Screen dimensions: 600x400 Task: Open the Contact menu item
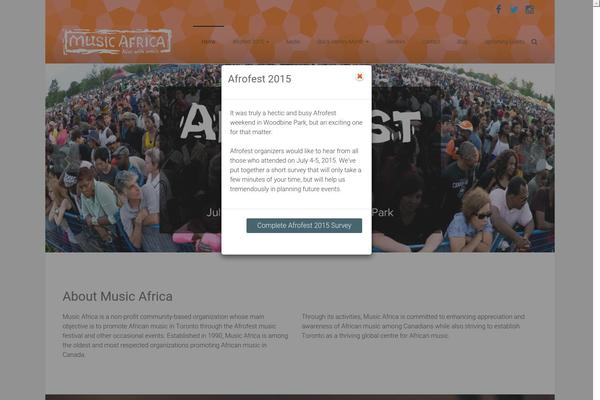(x=430, y=41)
